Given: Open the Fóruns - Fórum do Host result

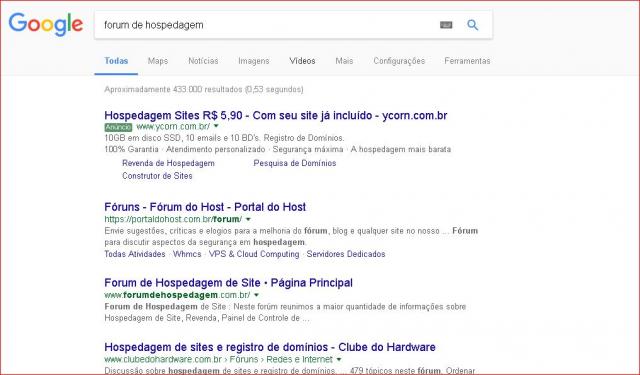Looking at the screenshot, I should 205,207.
